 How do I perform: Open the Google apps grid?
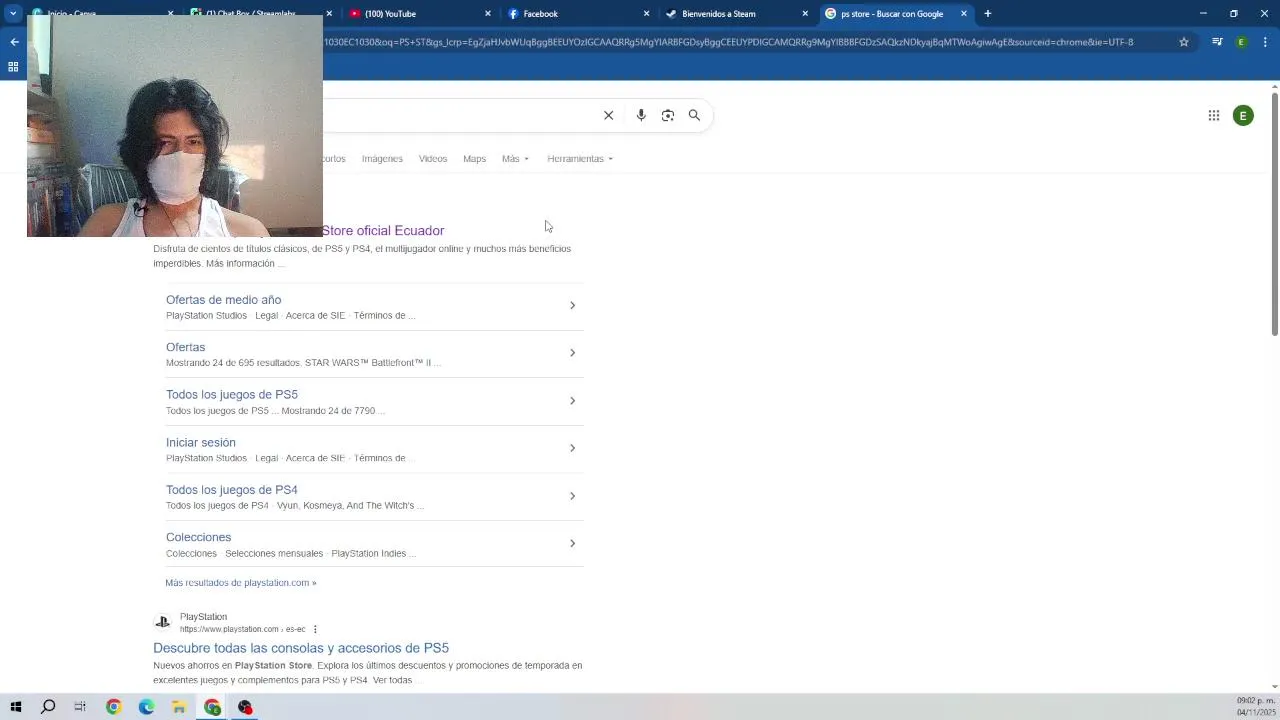point(1213,116)
